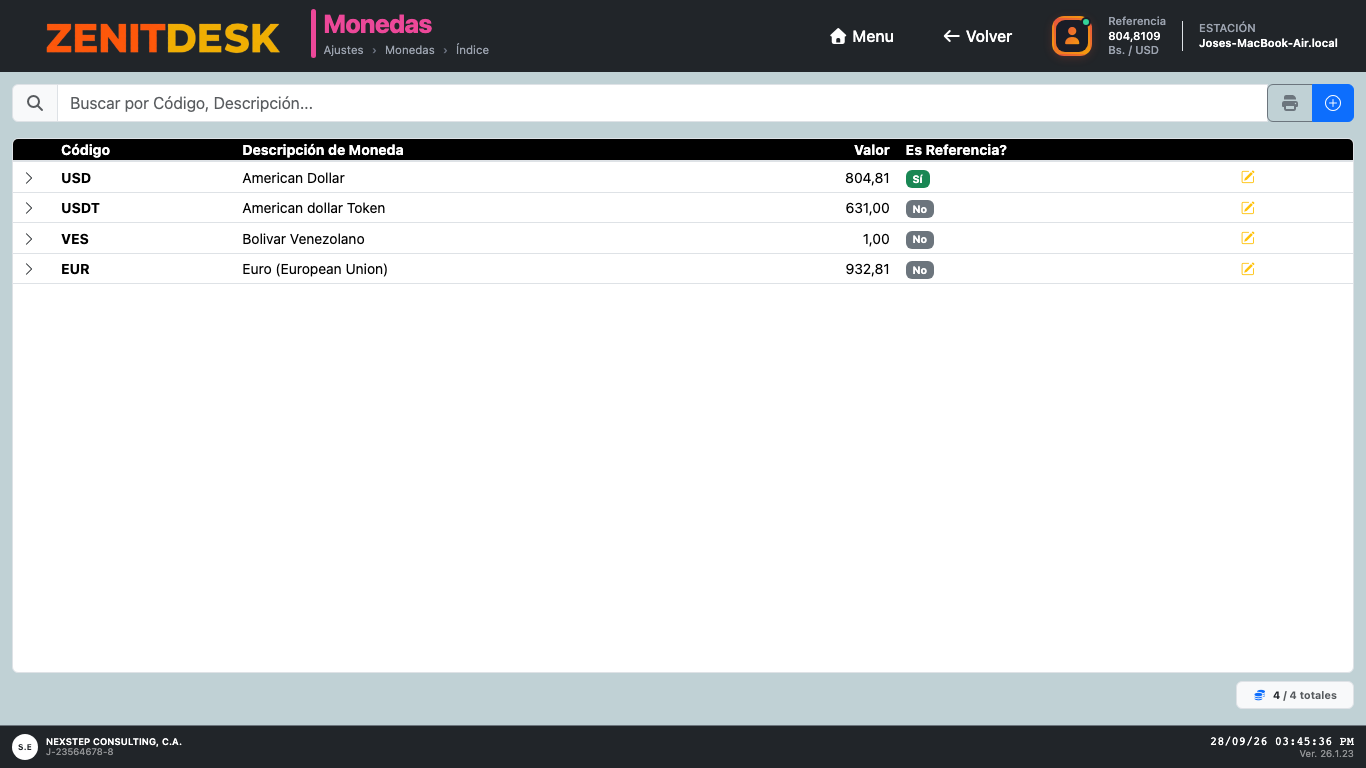Click the 4 / 4 totales counter
This screenshot has width=1366, height=768.
tap(1295, 695)
